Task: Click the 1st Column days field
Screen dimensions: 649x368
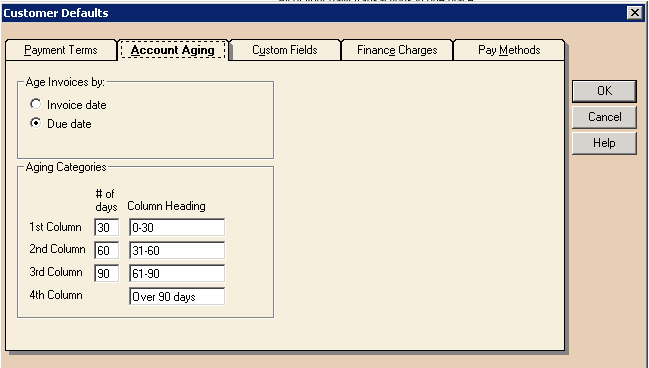Action: pyautogui.click(x=106, y=227)
